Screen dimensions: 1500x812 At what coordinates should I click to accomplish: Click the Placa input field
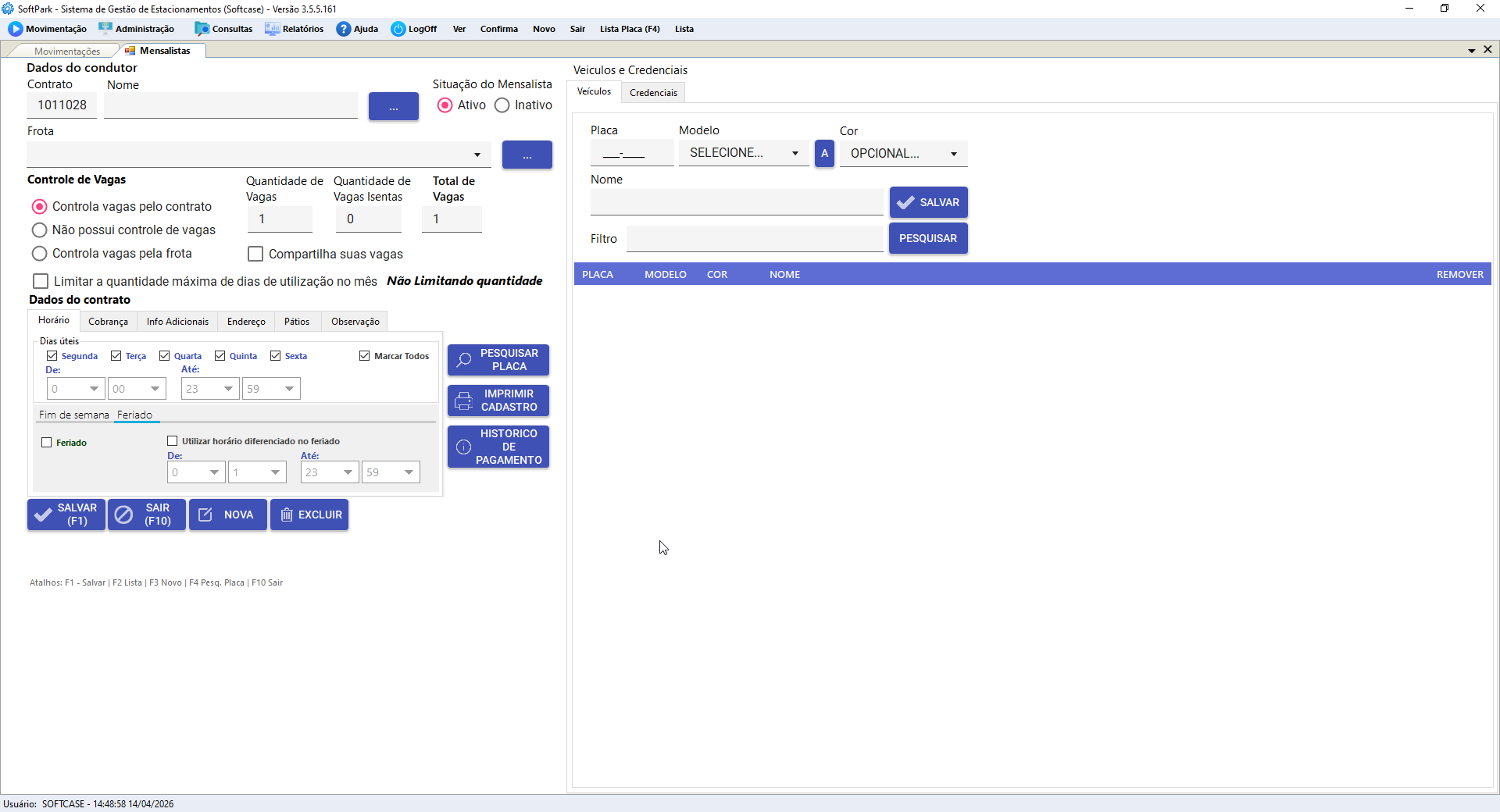[632, 153]
